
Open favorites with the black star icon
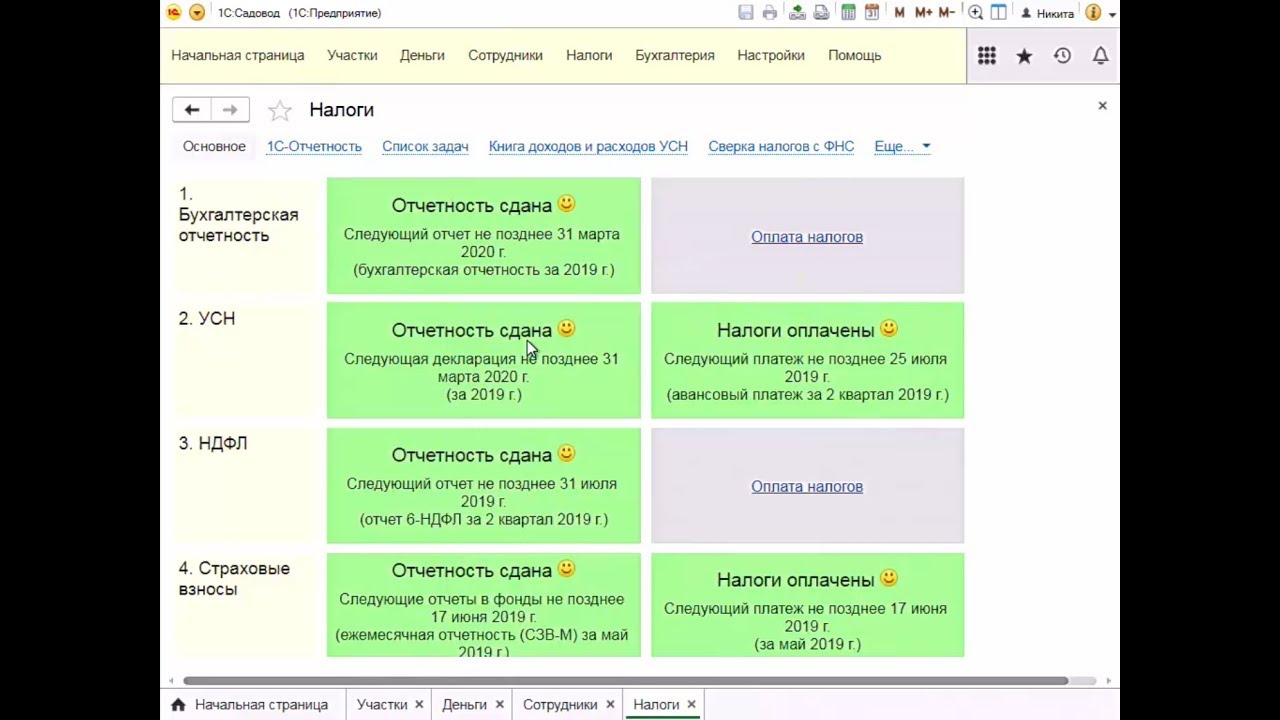click(x=1024, y=56)
